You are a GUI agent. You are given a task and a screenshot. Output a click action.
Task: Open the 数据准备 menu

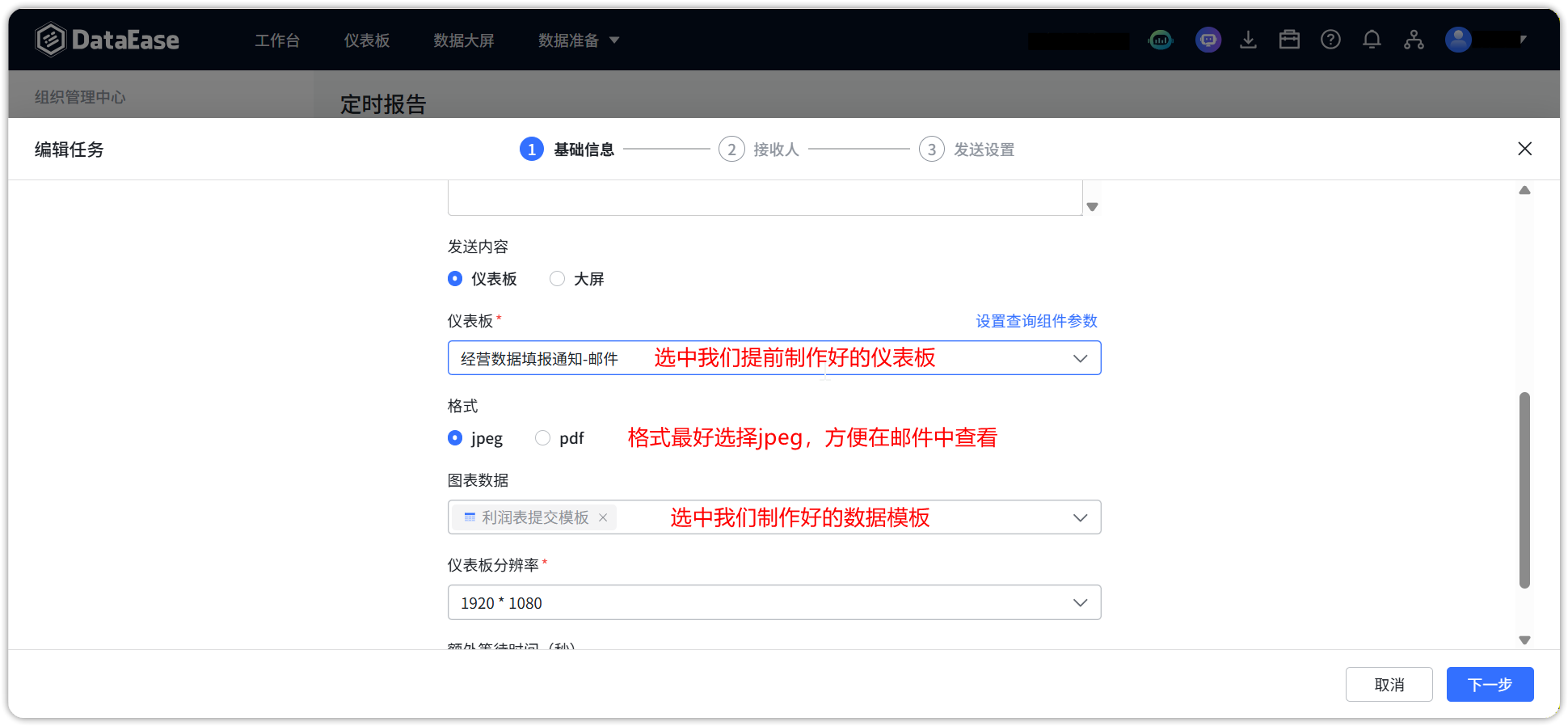(578, 40)
